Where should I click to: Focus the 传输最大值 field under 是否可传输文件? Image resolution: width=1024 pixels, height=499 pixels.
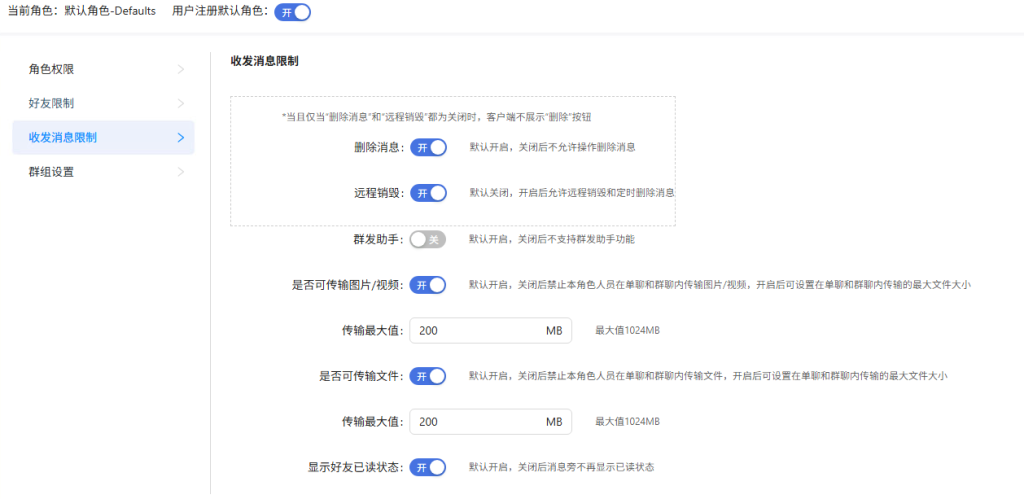pos(490,422)
